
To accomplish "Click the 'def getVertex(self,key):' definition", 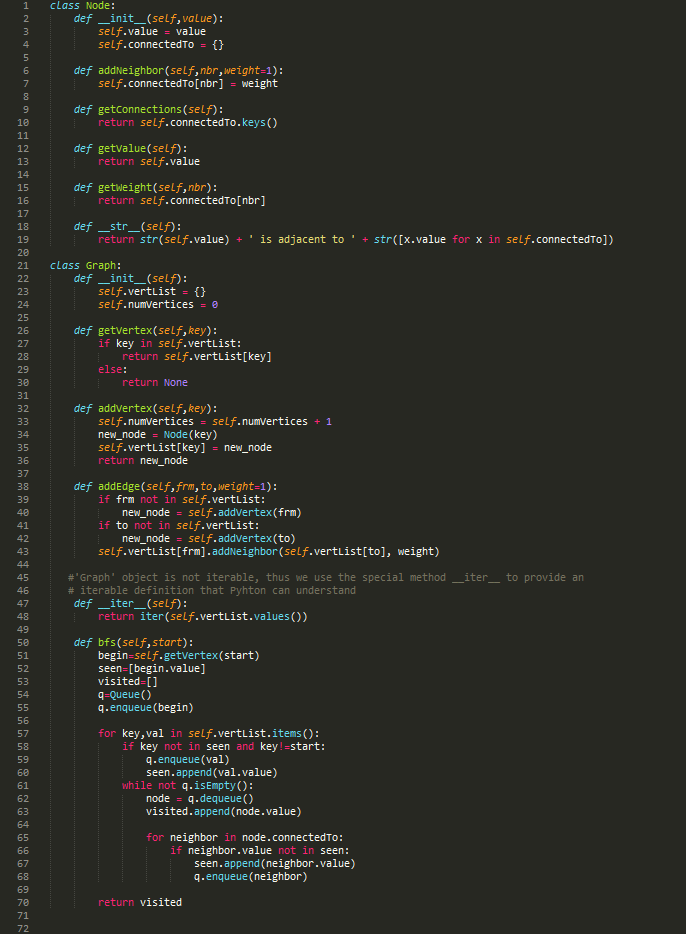I will click(146, 331).
